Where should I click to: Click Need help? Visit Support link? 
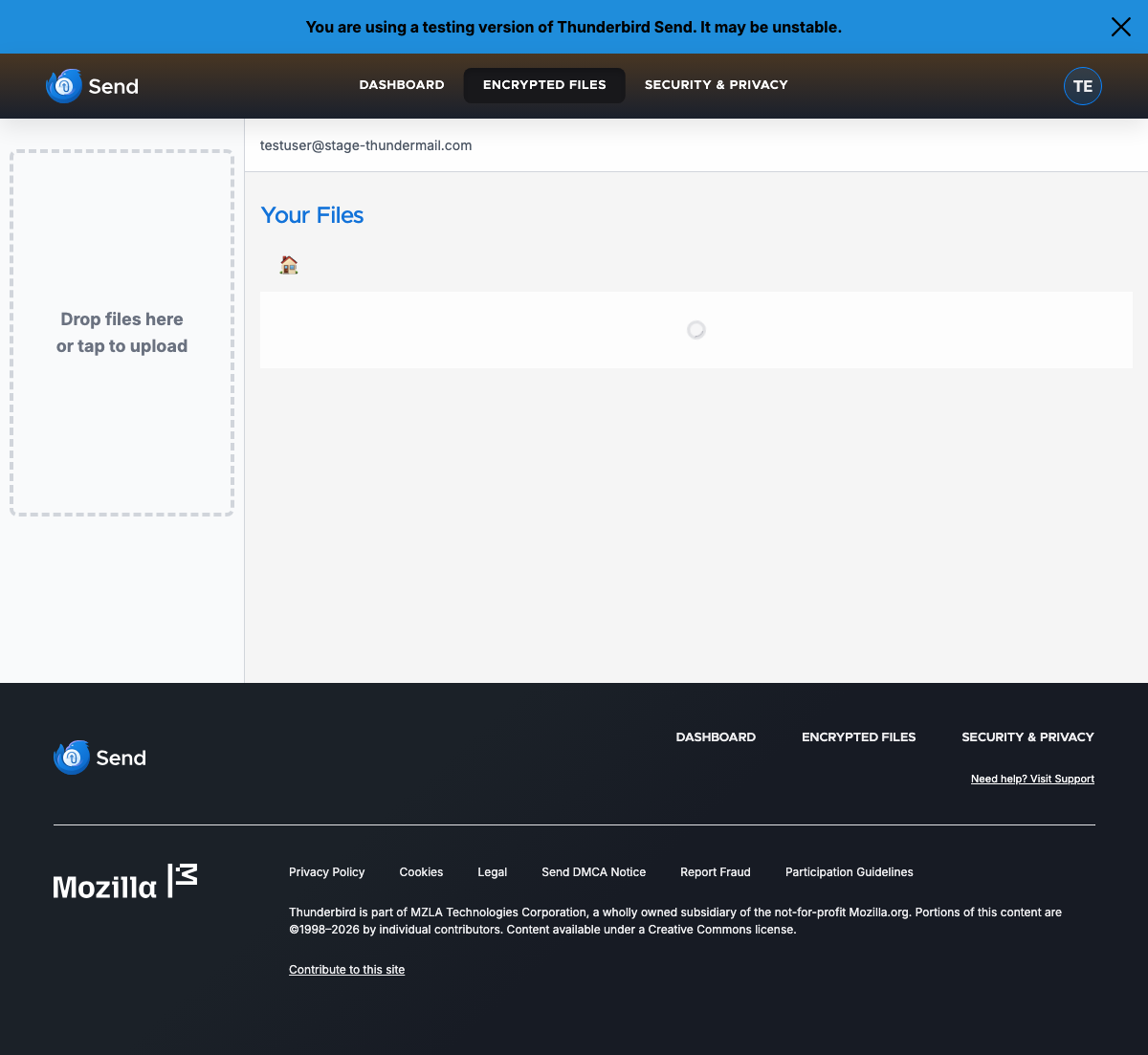tap(1032, 780)
